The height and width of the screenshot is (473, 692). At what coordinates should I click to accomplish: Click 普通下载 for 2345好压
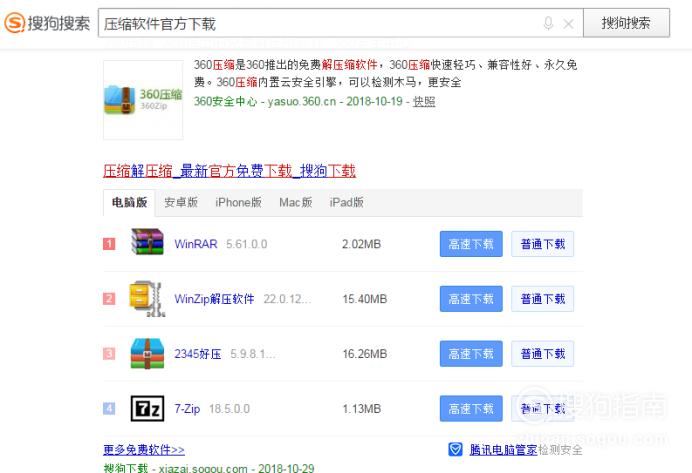pyautogui.click(x=542, y=353)
